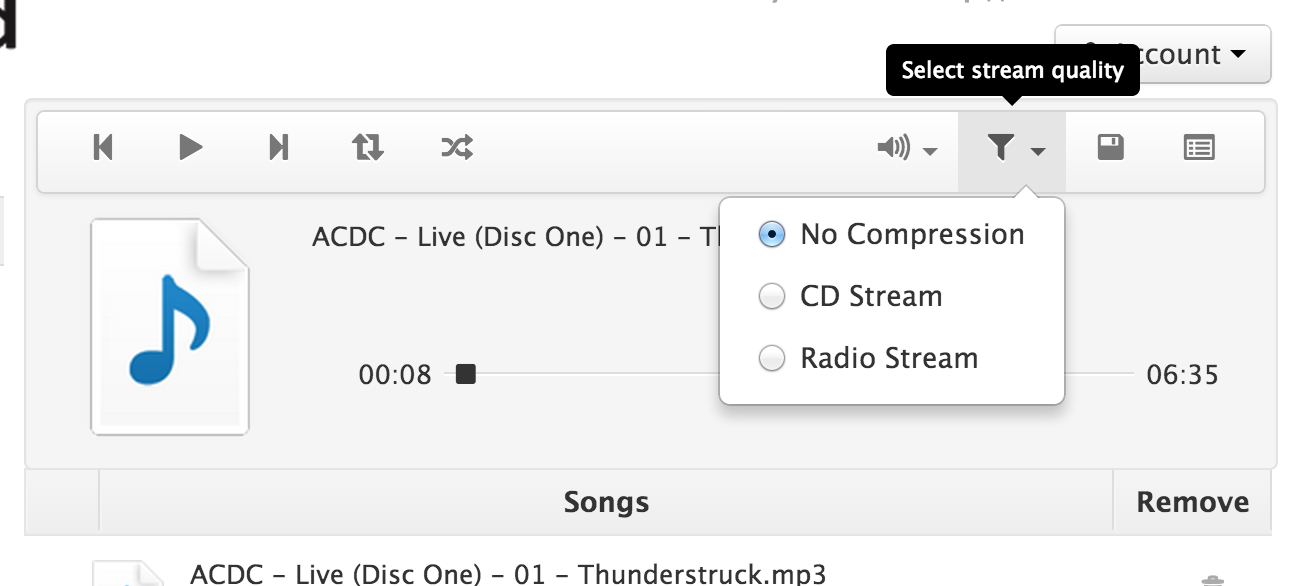Open the volume speaker control
This screenshot has width=1294, height=586.
point(894,149)
